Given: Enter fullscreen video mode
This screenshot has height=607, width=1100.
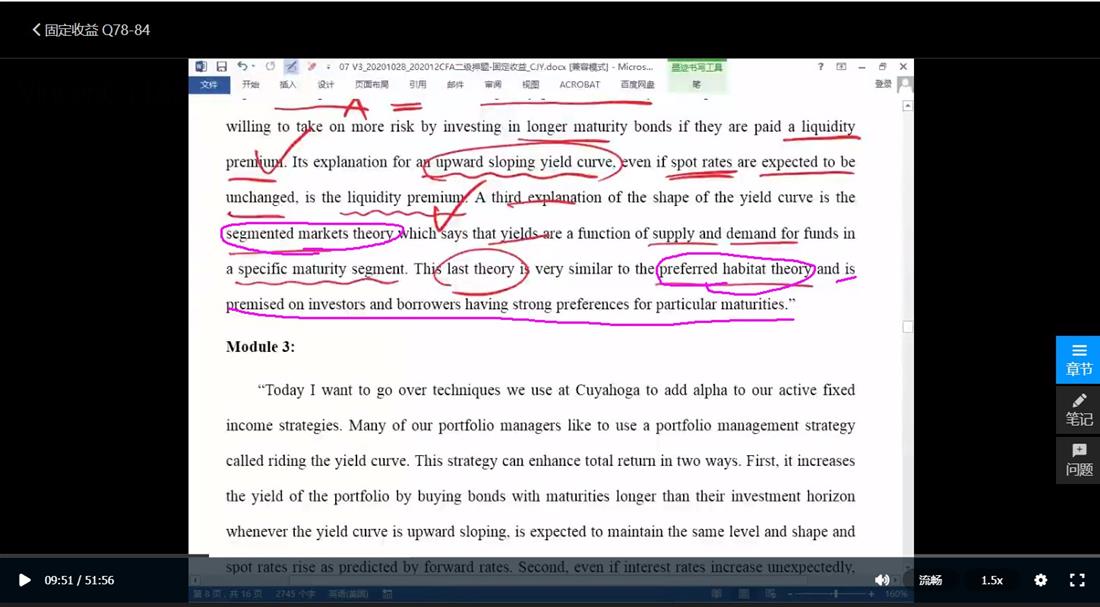Looking at the screenshot, I should pos(1077,580).
